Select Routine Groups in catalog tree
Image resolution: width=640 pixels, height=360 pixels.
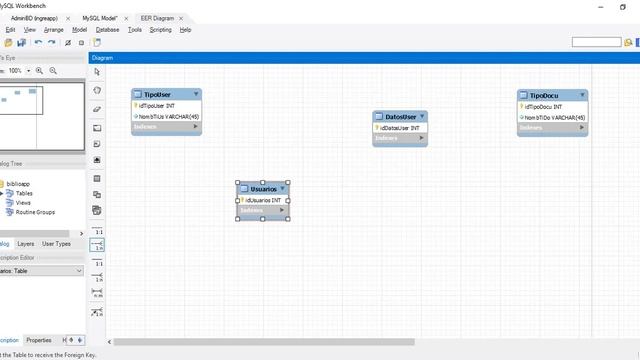point(35,212)
